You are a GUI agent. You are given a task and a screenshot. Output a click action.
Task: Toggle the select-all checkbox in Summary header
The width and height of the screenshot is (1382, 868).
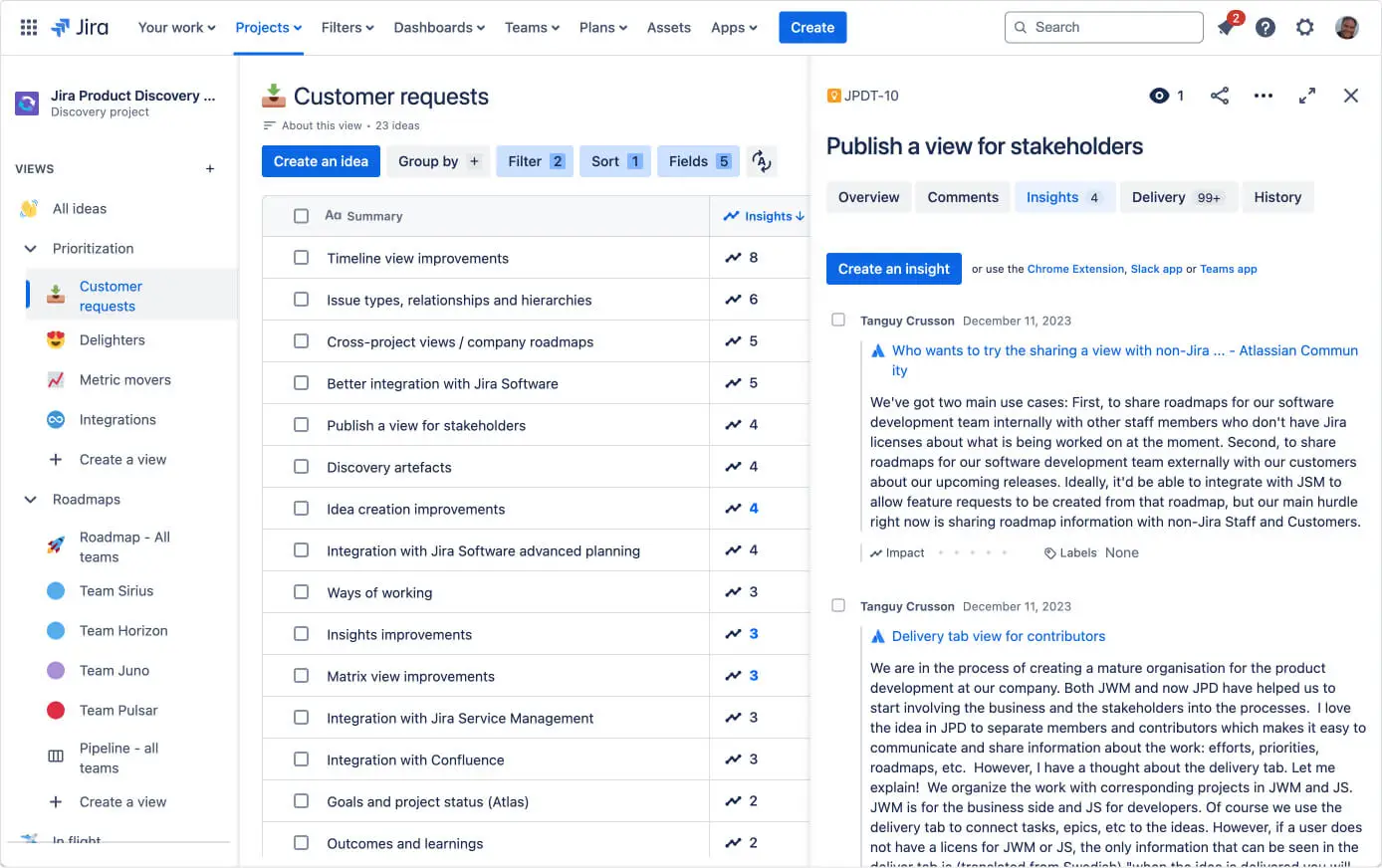[301, 216]
